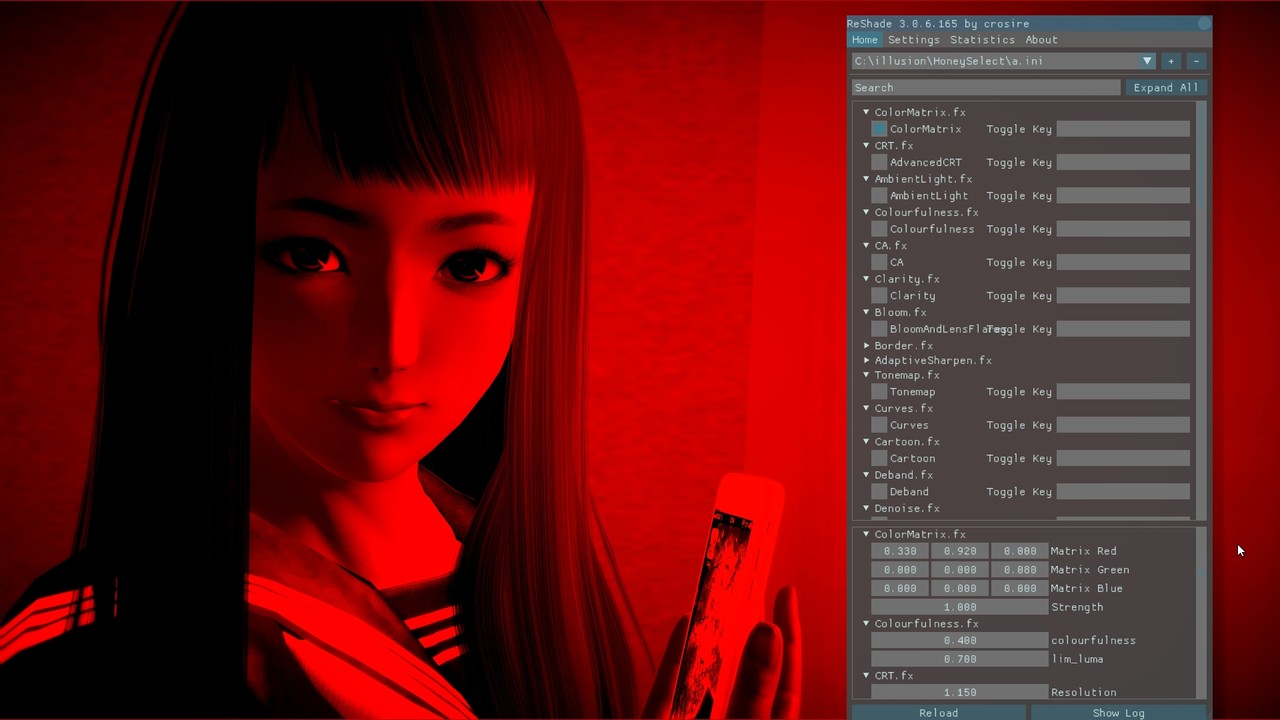Show the ReShade log
The width and height of the screenshot is (1280, 720).
pos(1118,712)
